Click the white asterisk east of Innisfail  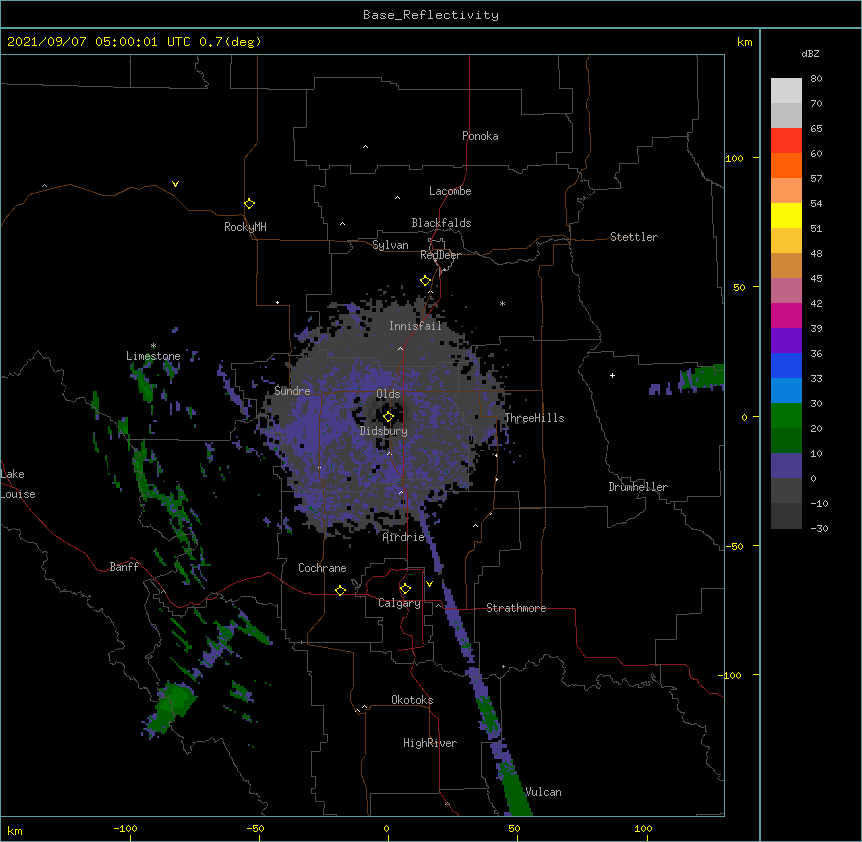pyautogui.click(x=502, y=303)
